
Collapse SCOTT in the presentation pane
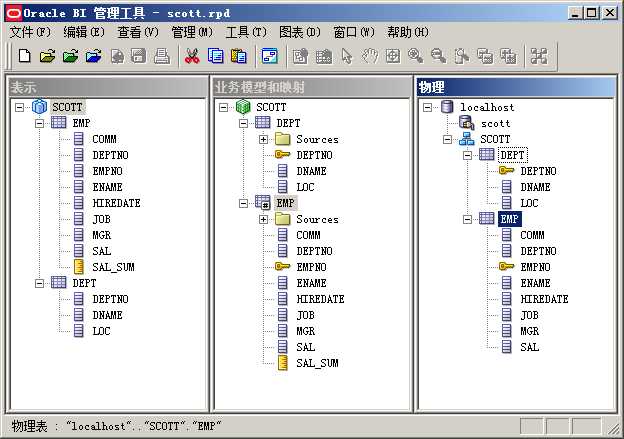click(19, 107)
